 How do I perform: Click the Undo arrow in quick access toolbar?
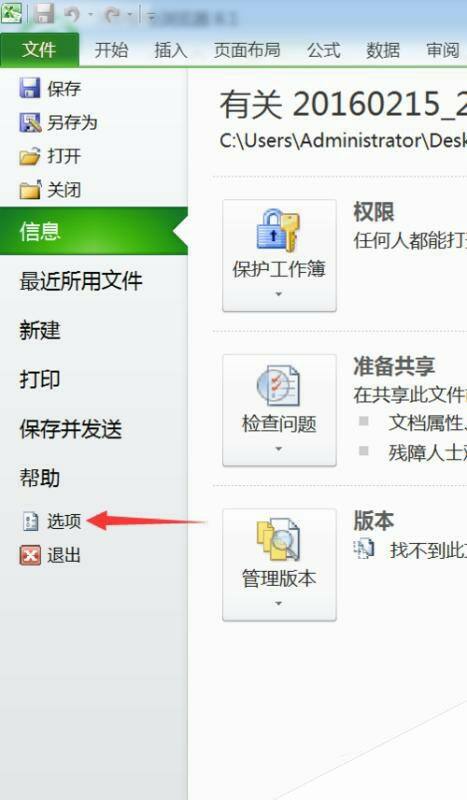pyautogui.click(x=72, y=15)
